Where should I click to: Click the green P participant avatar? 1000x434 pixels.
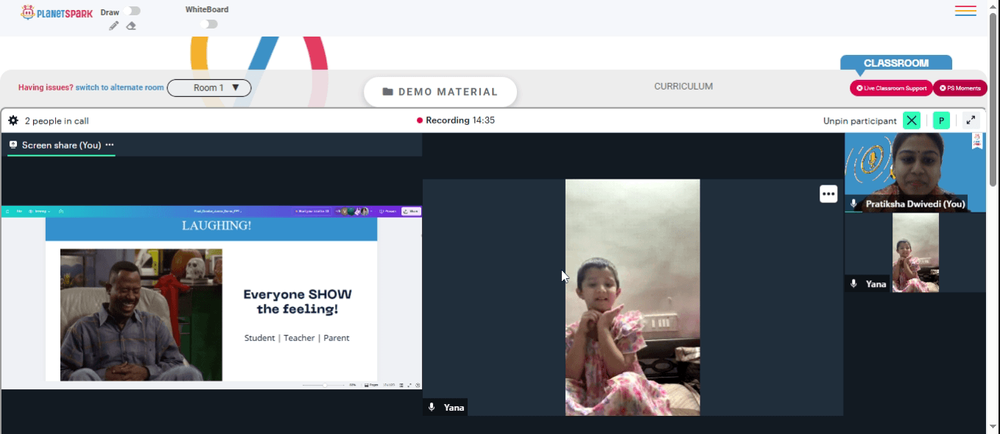(941, 120)
